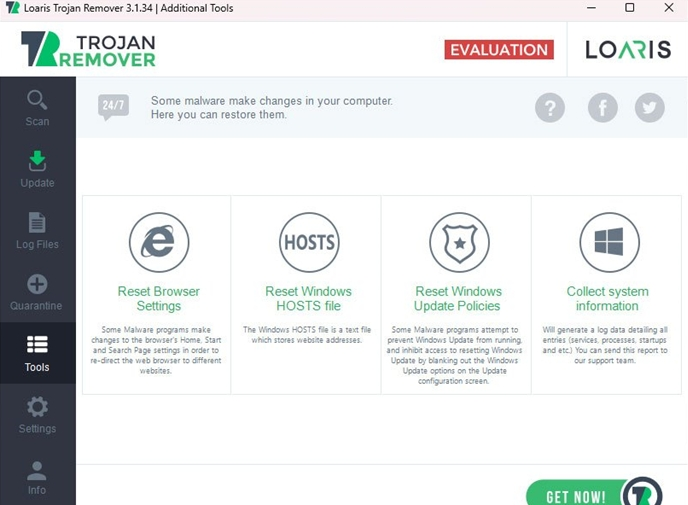Click the shield star update policies icon
688x505 pixels.
[459, 242]
